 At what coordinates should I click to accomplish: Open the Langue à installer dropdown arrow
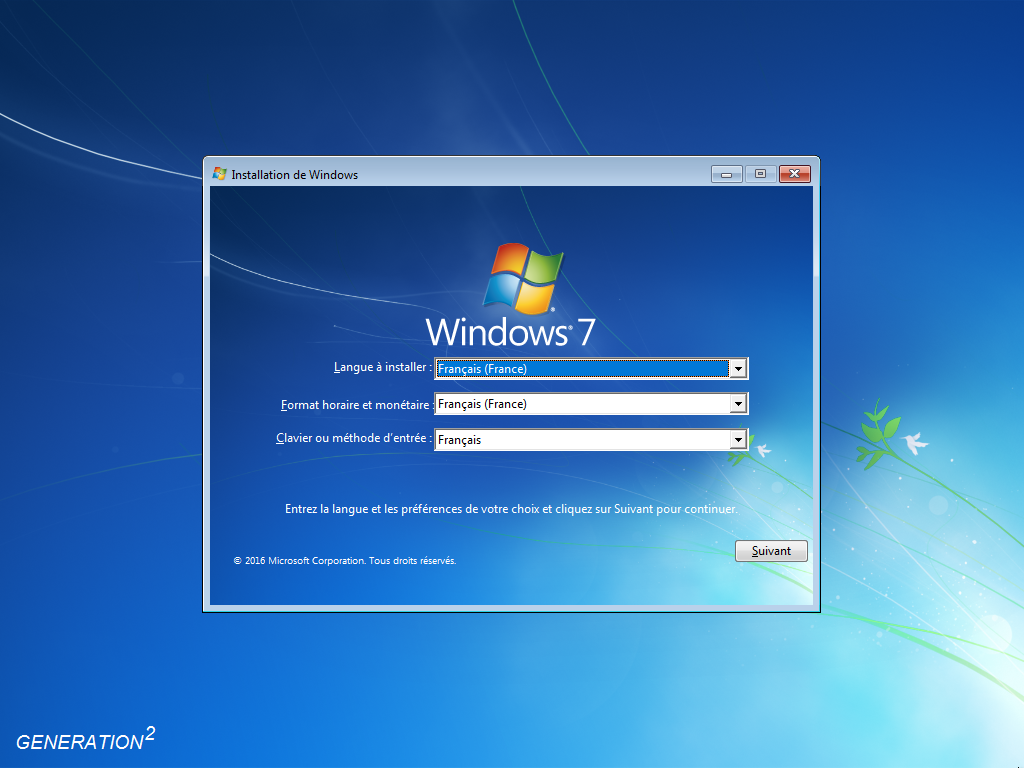click(738, 369)
